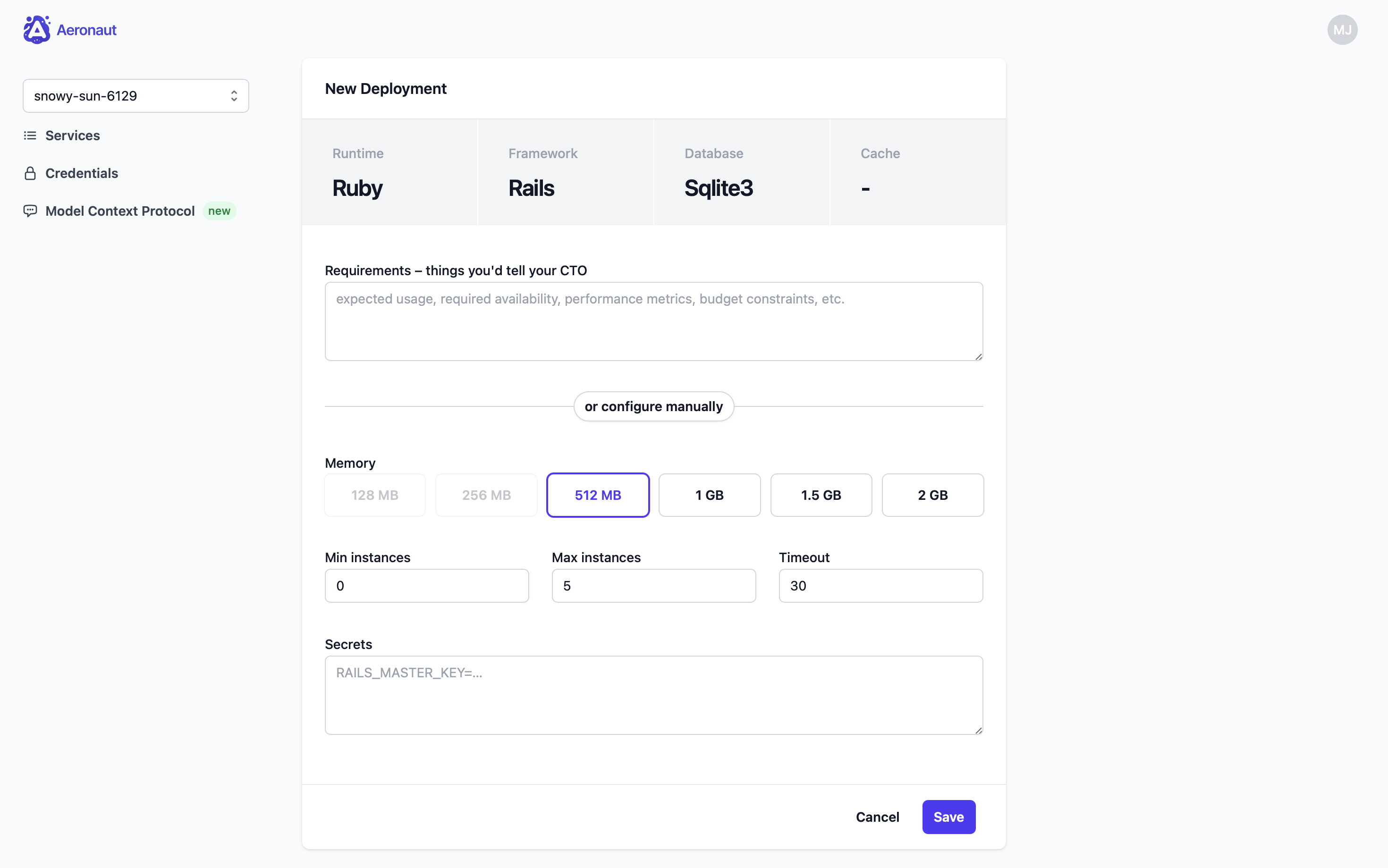The height and width of the screenshot is (868, 1388).
Task: Click the Ruby runtime card
Action: tap(390, 172)
